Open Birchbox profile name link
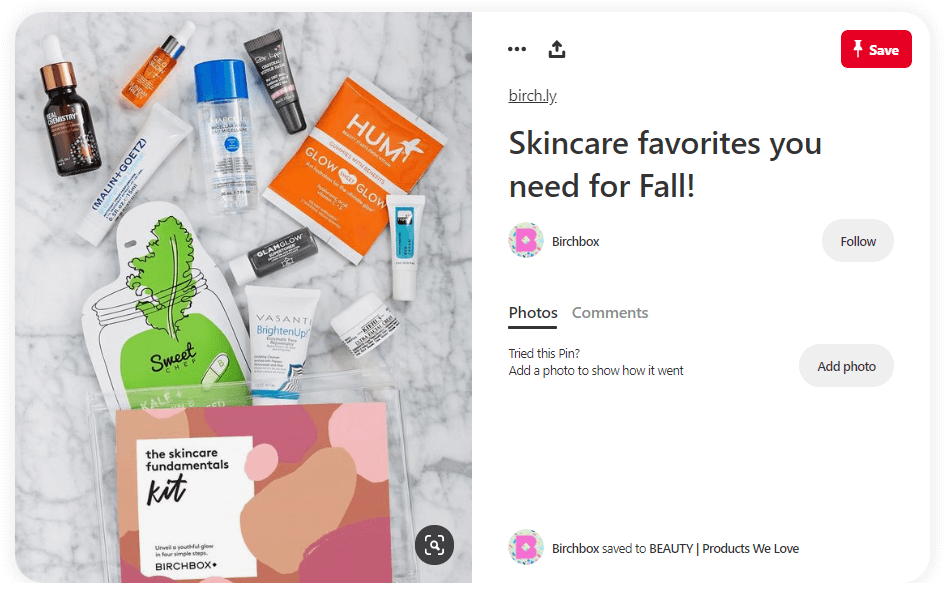This screenshot has height=596, width=950. click(x=576, y=242)
